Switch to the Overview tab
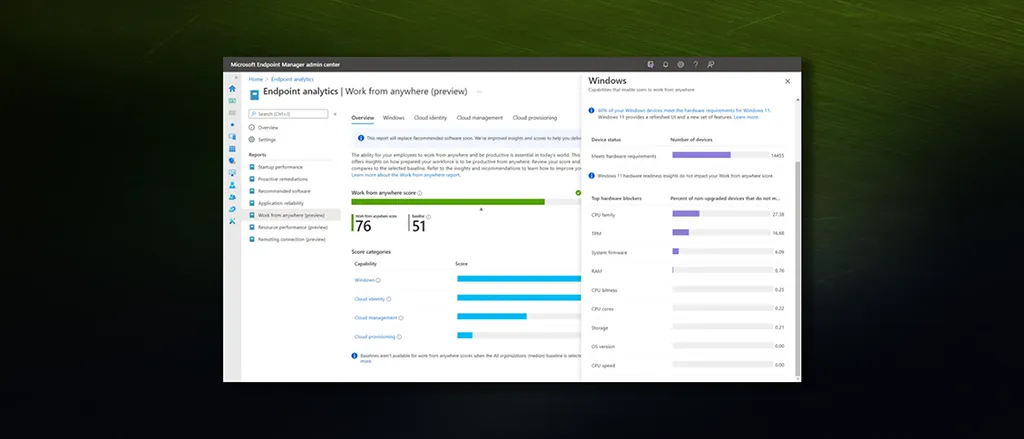This screenshot has height=439, width=1024. point(362,118)
